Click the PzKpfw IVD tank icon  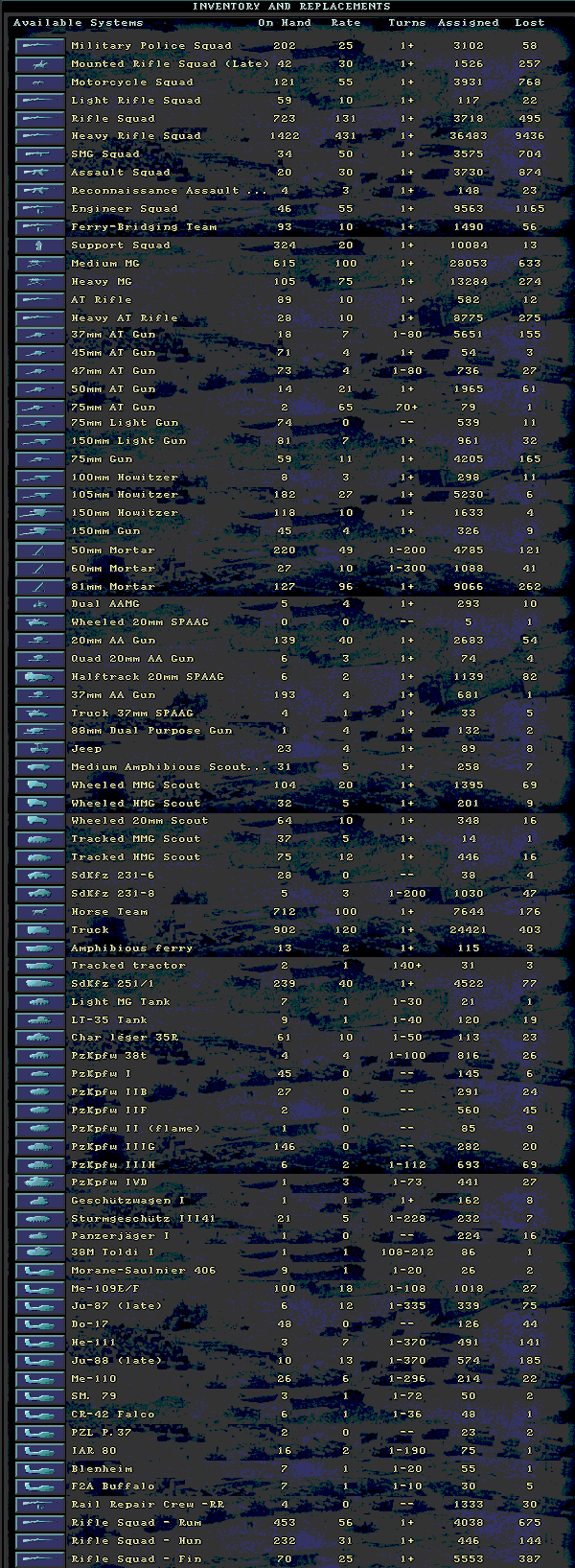click(39, 1182)
